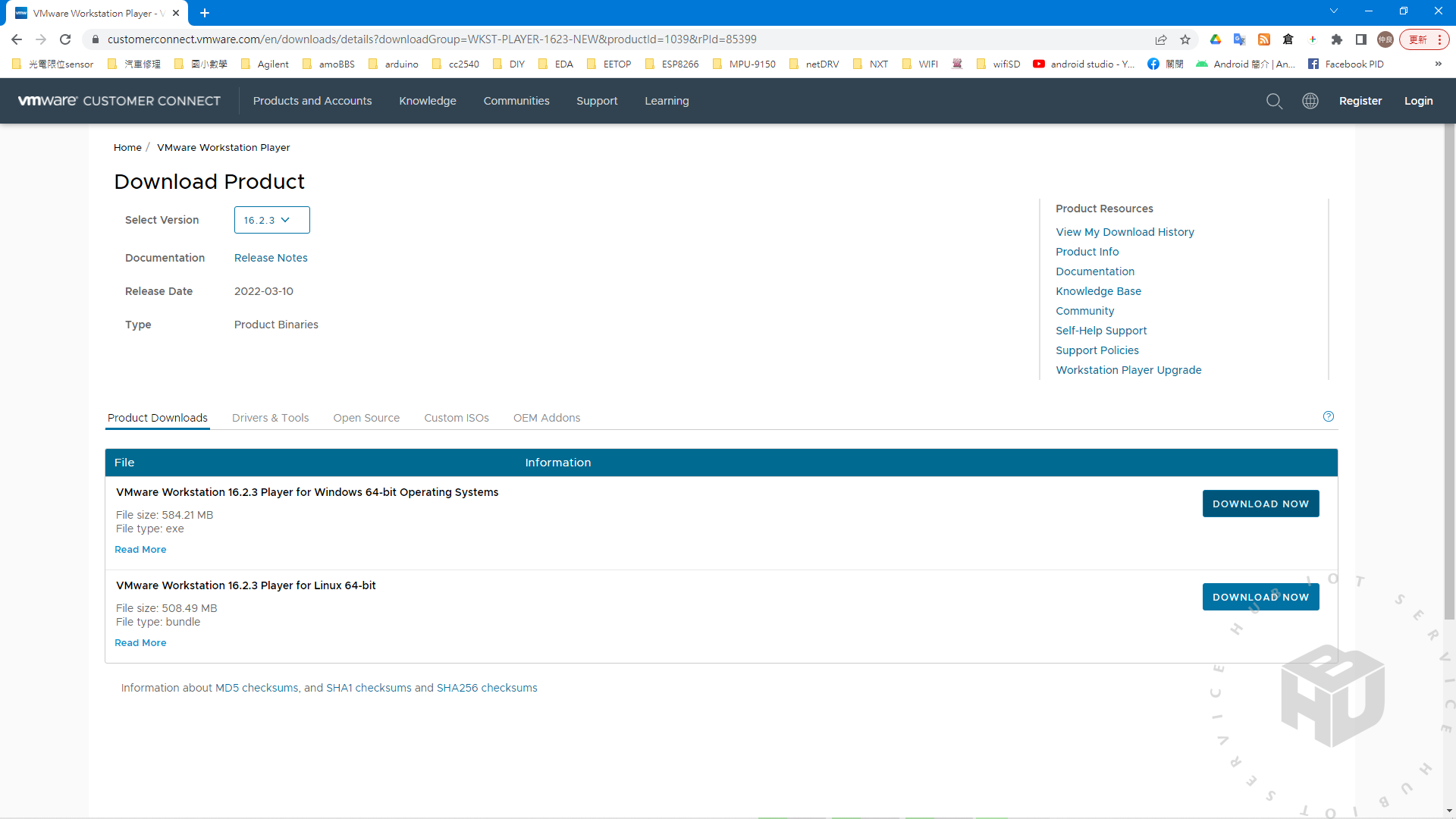Open the language globe icon
The width and height of the screenshot is (1456, 819).
pos(1310,101)
